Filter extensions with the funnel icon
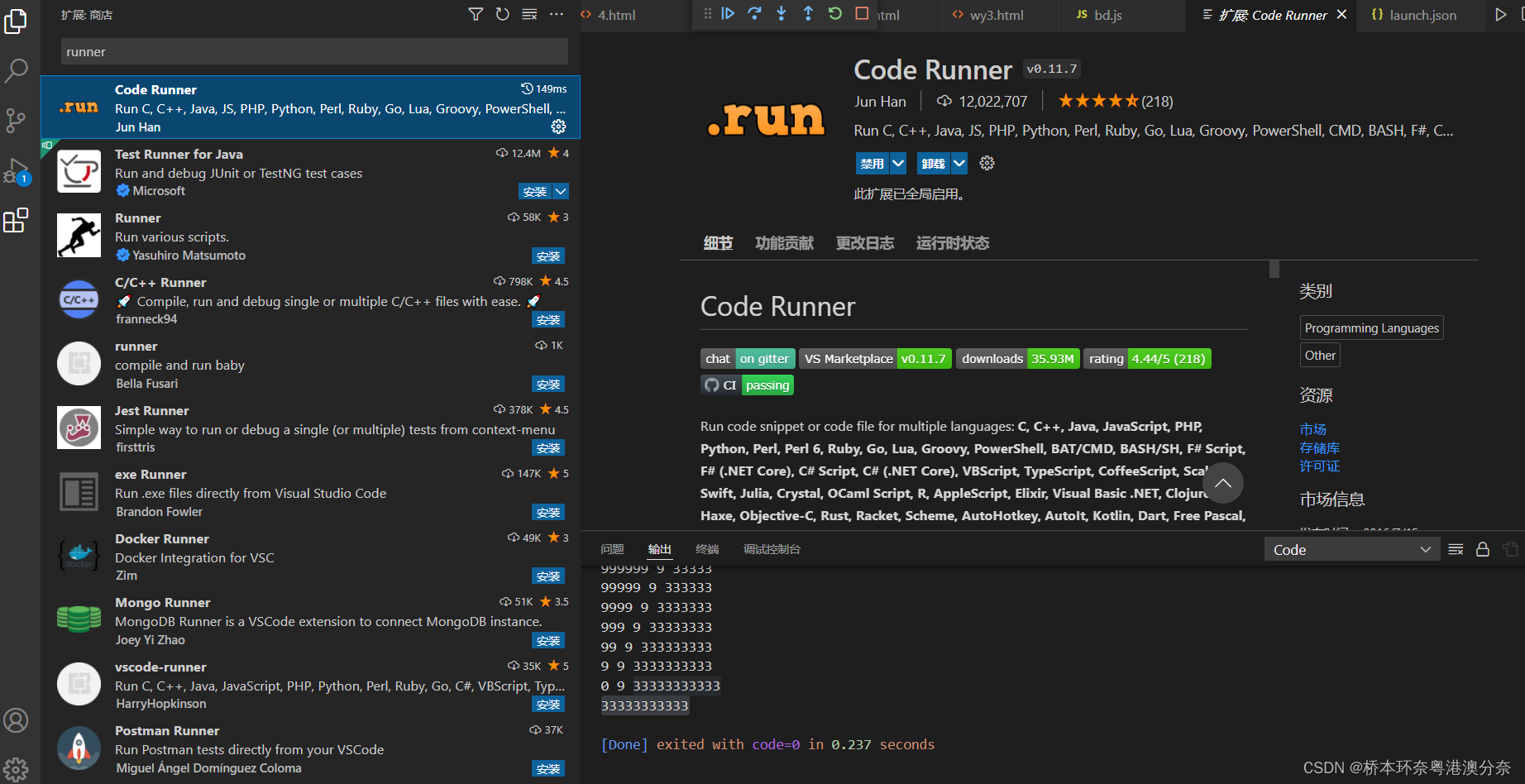The image size is (1525, 784). 476,14
